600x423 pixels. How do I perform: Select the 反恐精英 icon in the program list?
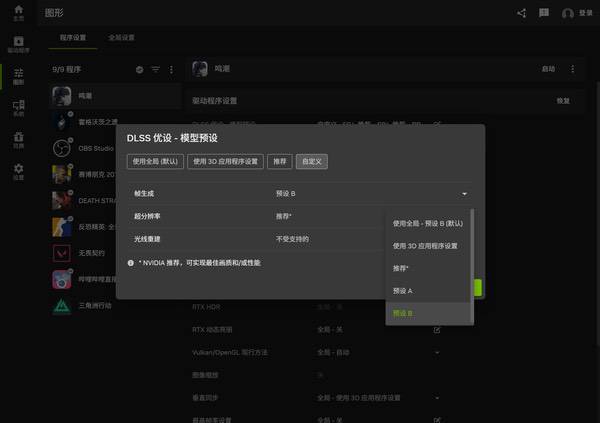tap(62, 227)
